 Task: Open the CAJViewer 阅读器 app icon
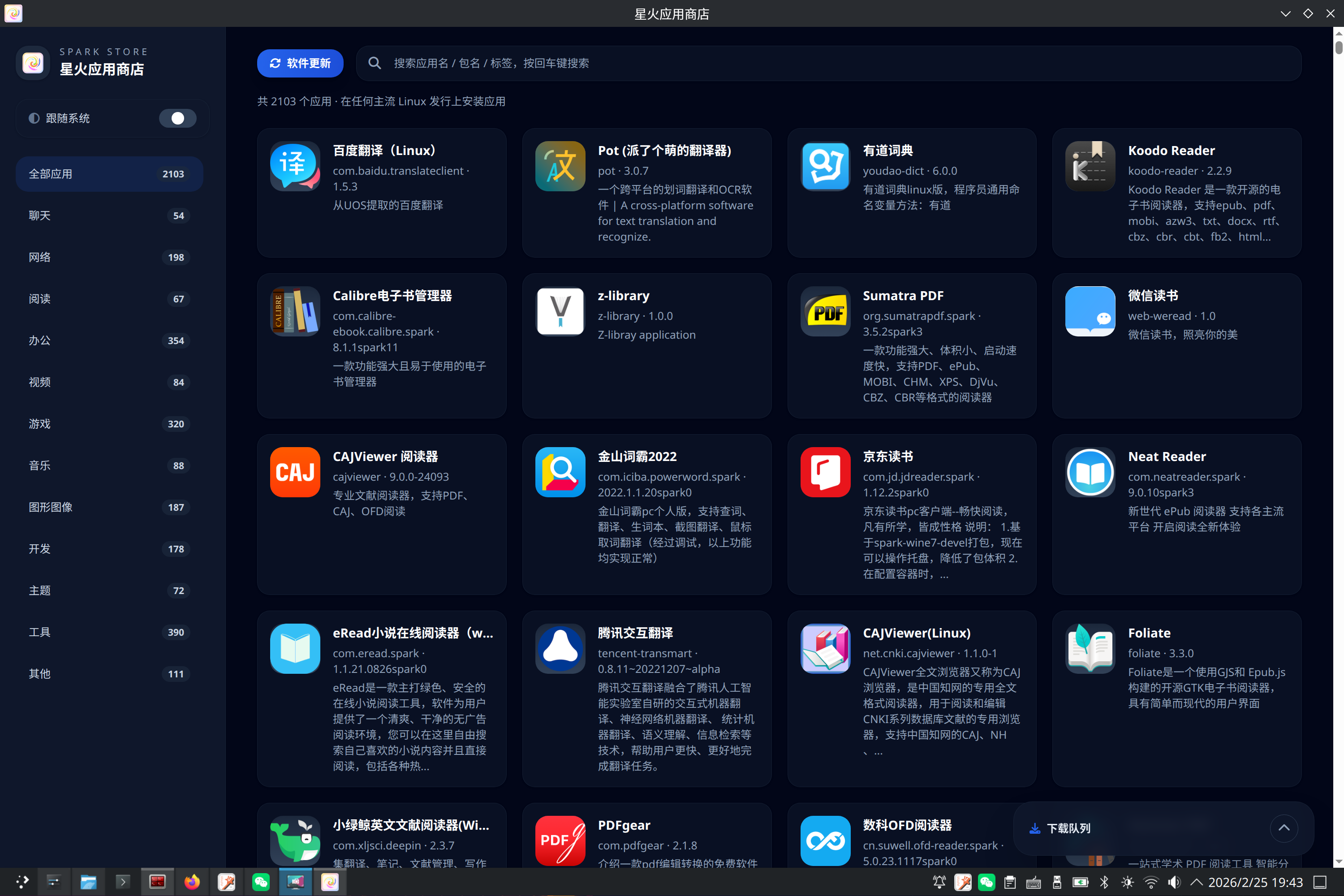(295, 472)
